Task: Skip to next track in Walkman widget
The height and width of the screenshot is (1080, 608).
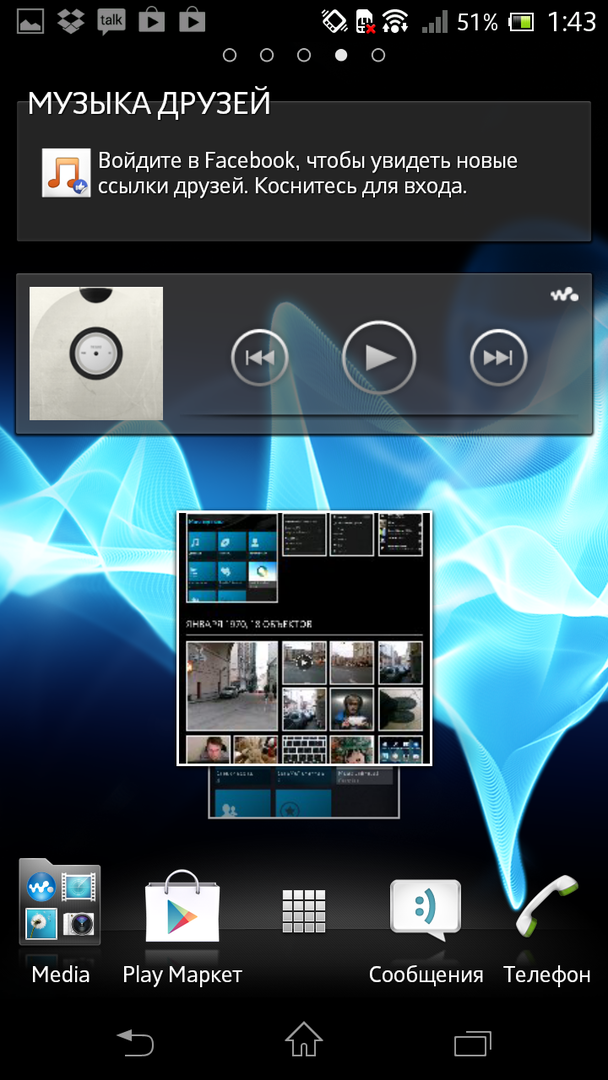Action: pos(499,357)
